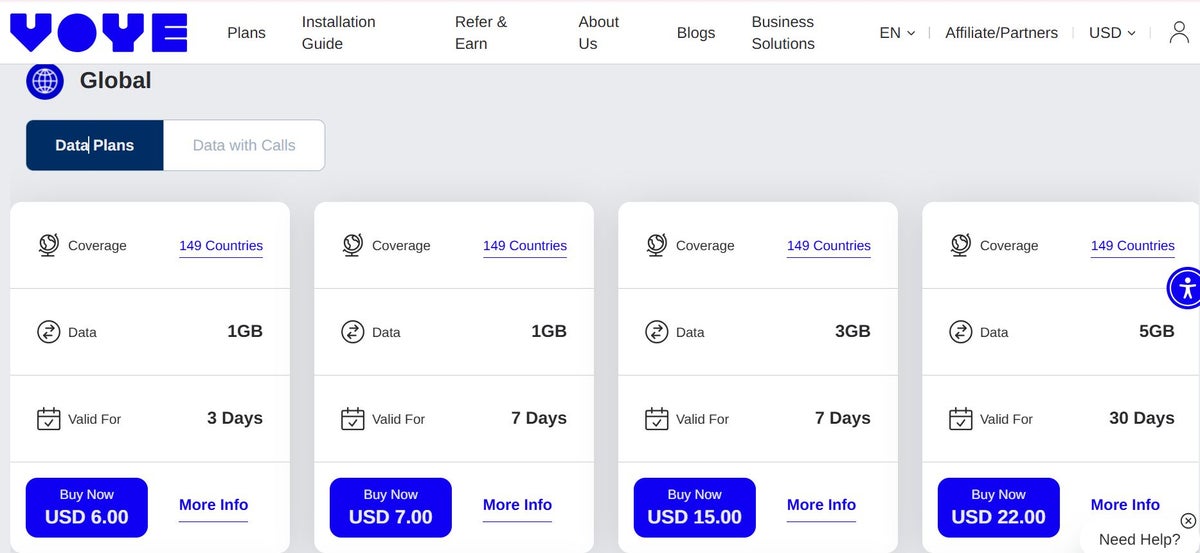
Task: Switch to the Data with Calls tab
Action: click(x=244, y=145)
